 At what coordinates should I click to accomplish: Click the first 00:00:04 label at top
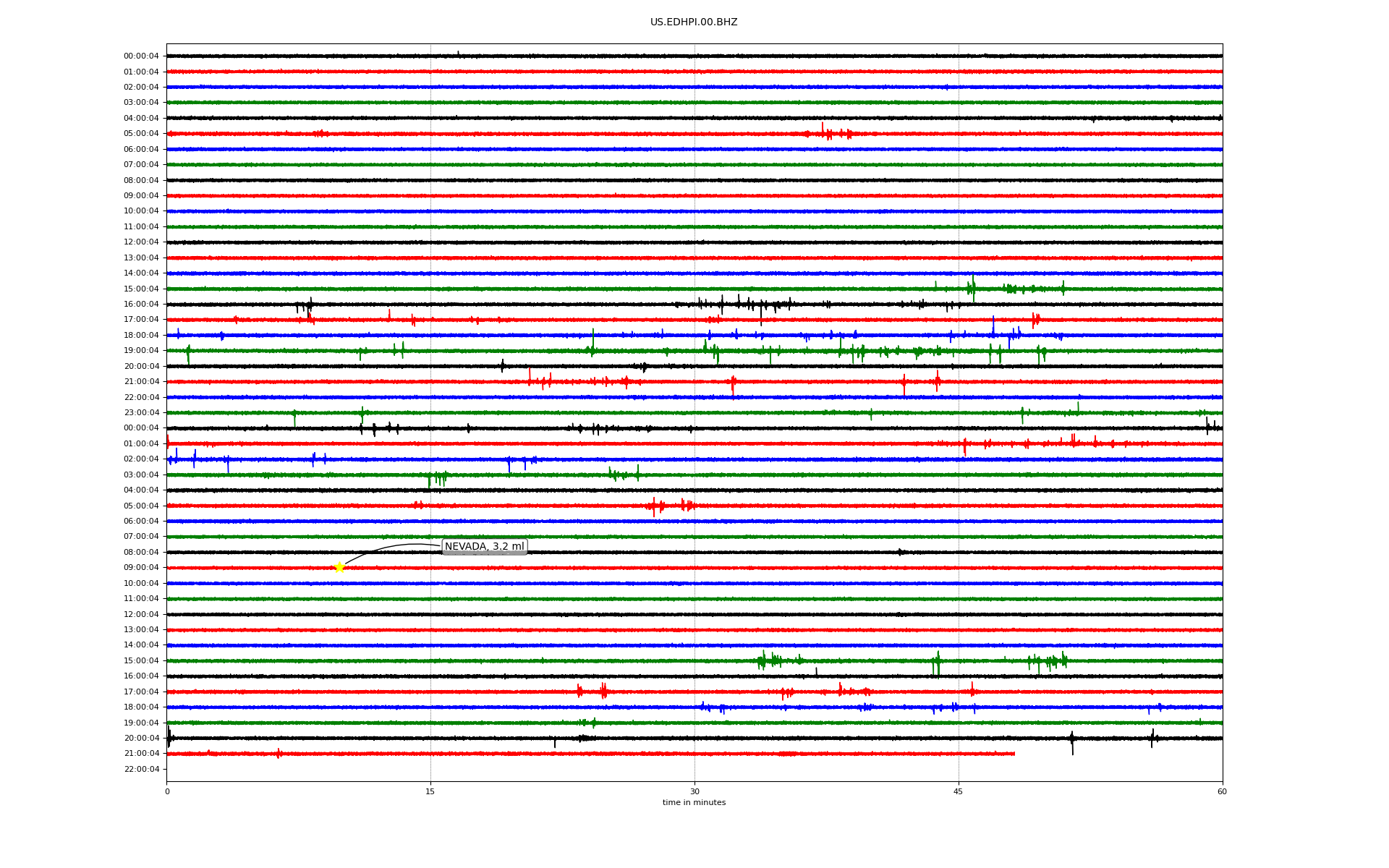point(141,56)
